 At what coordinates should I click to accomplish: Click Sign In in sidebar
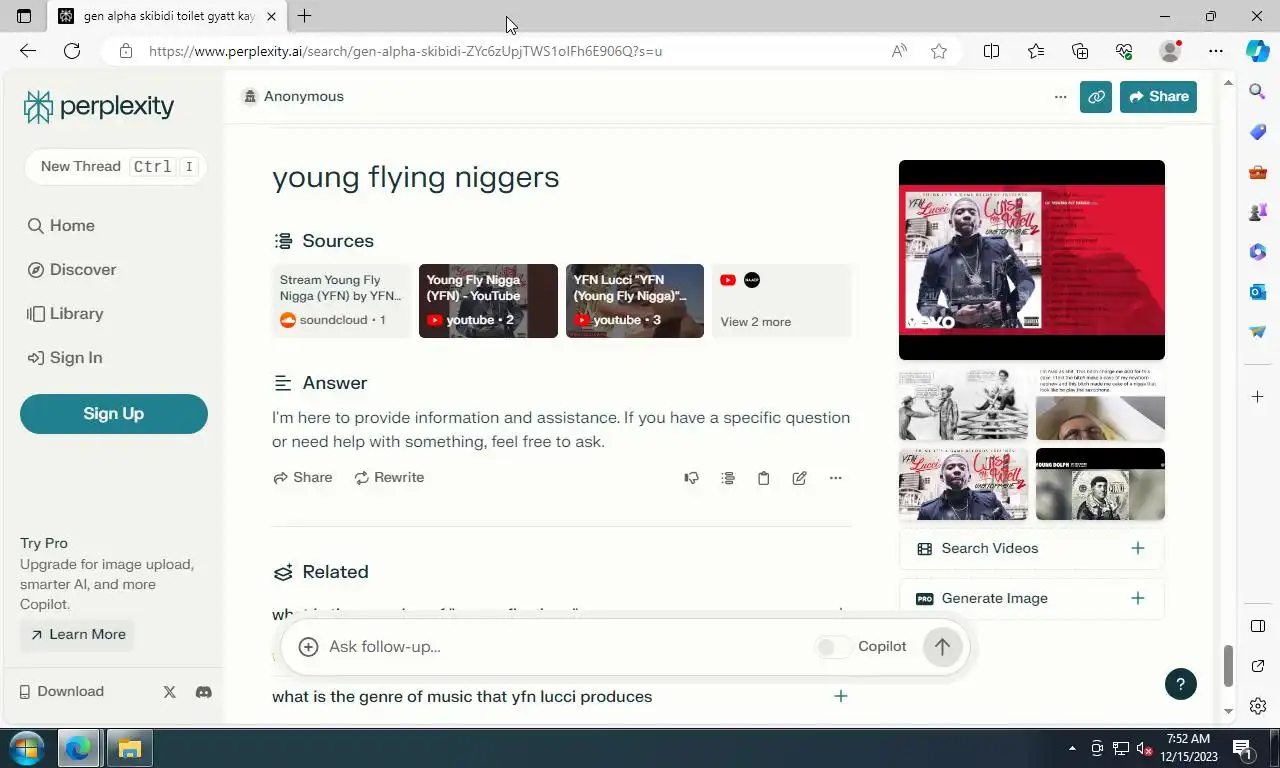tap(65, 358)
